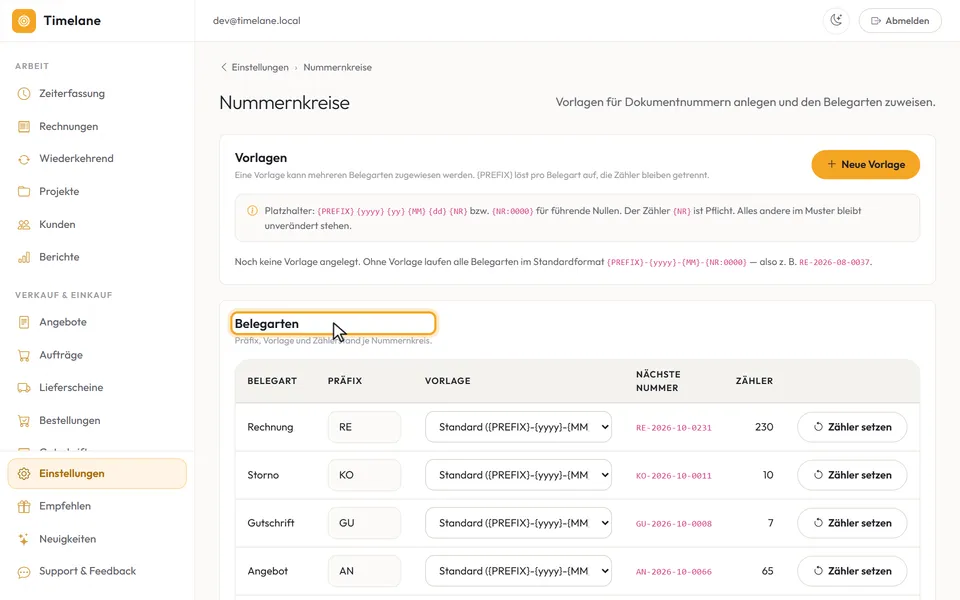Viewport: 960px width, 600px height.
Task: Click Zähler setzen for Storno
Action: pos(852,475)
